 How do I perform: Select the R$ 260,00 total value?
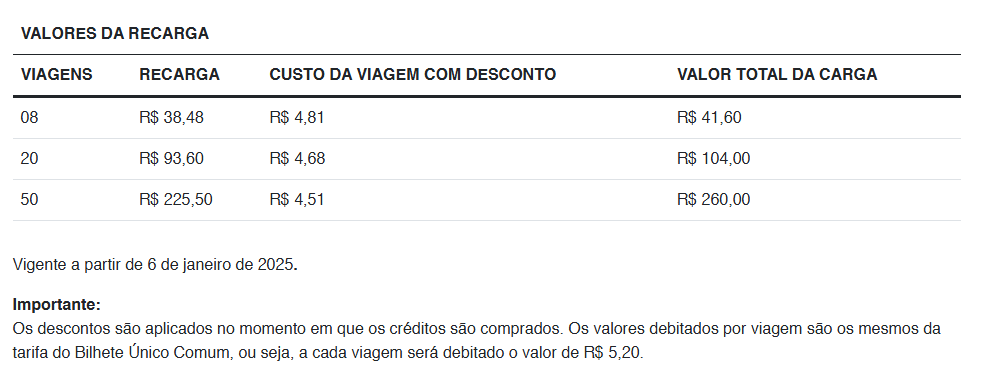[x=714, y=200]
